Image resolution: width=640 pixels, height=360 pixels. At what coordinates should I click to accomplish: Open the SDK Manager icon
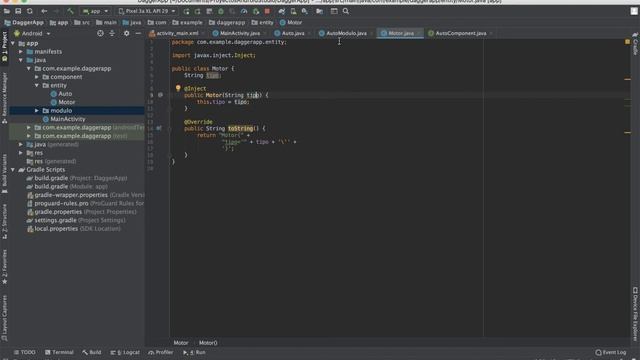pos(304,11)
